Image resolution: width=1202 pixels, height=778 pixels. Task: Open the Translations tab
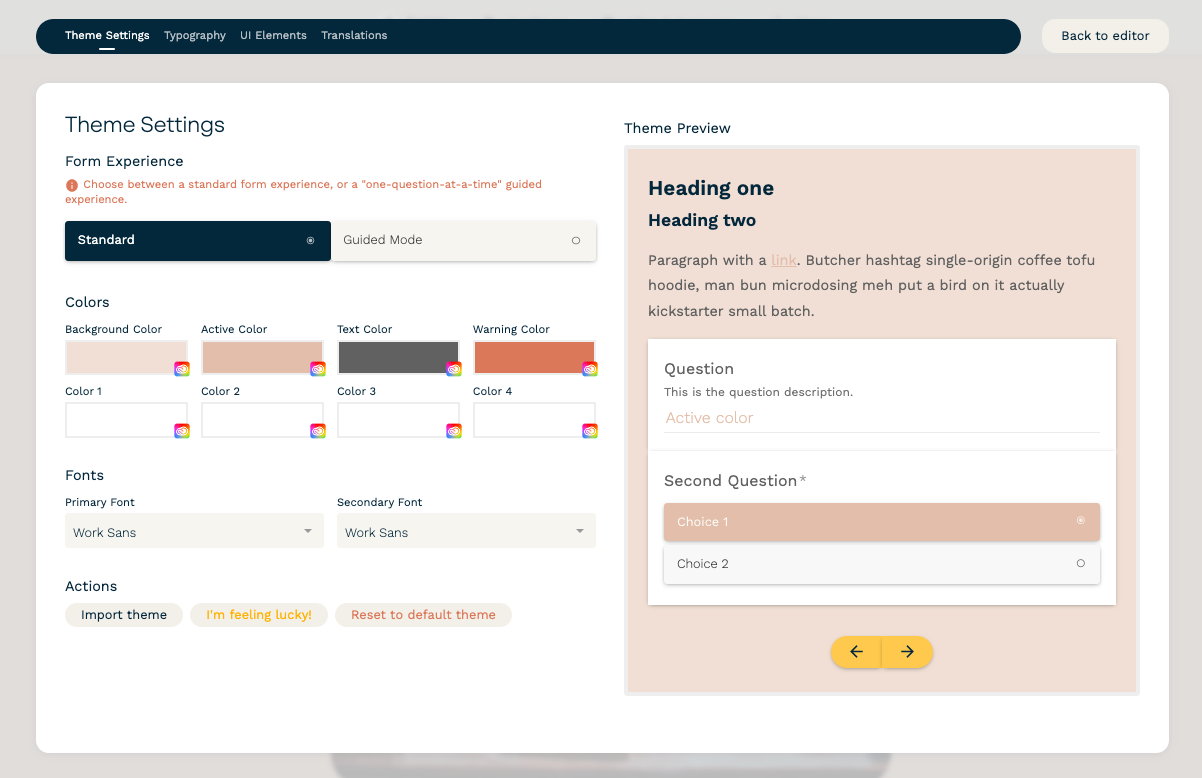pos(354,35)
